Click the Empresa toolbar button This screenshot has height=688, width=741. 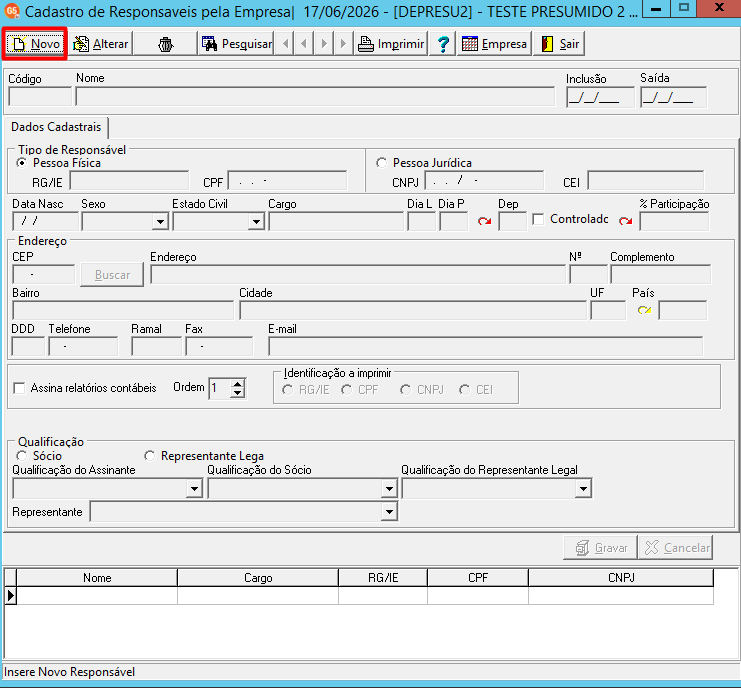[494, 44]
